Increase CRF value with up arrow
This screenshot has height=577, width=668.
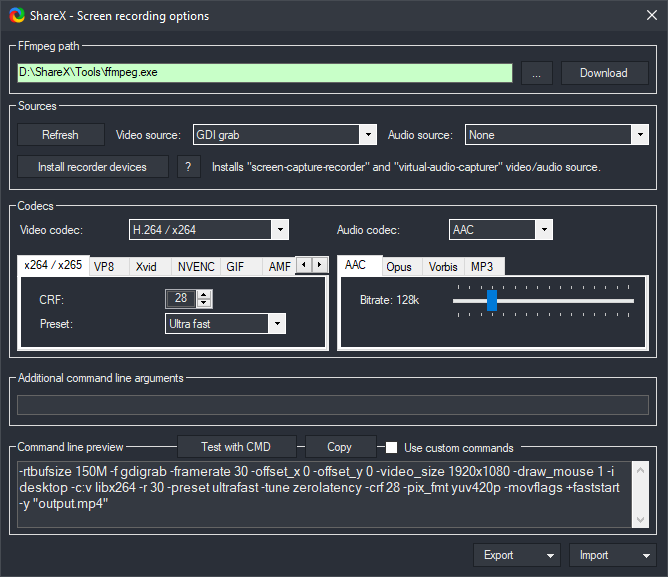204,294
